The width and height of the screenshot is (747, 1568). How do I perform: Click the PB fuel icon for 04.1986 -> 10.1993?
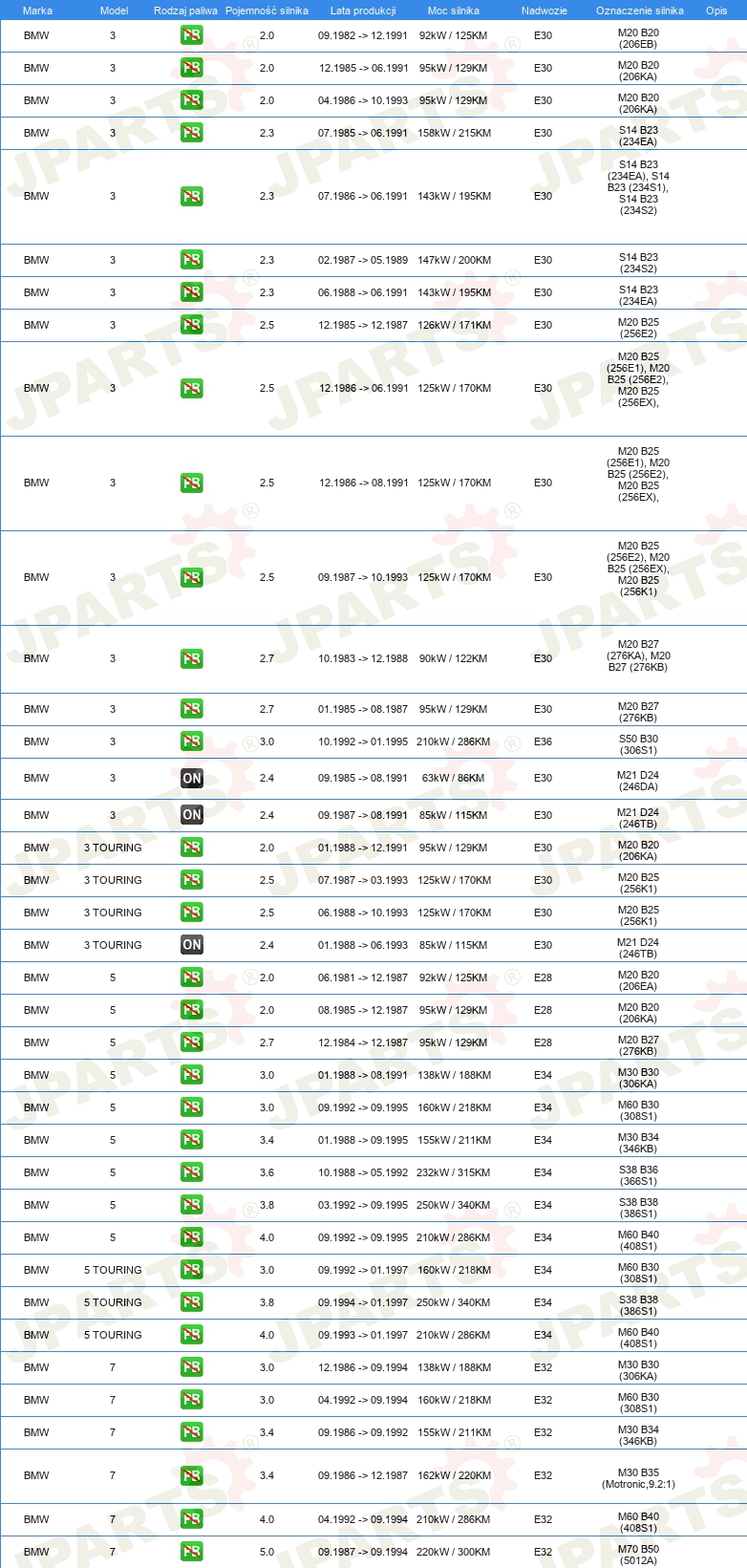192,100
